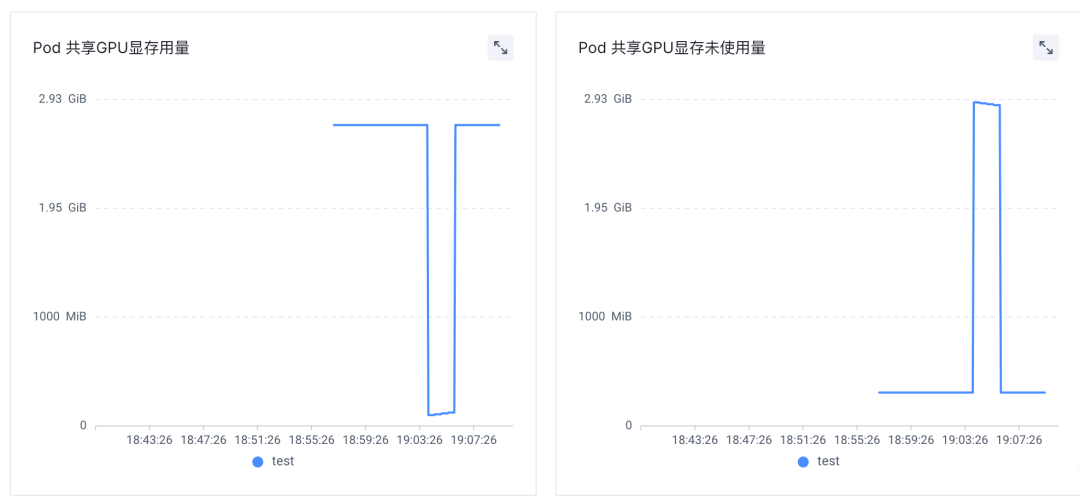
Task: Click 19:03:26 tick in 显存用量 chart
Action: 419,440
